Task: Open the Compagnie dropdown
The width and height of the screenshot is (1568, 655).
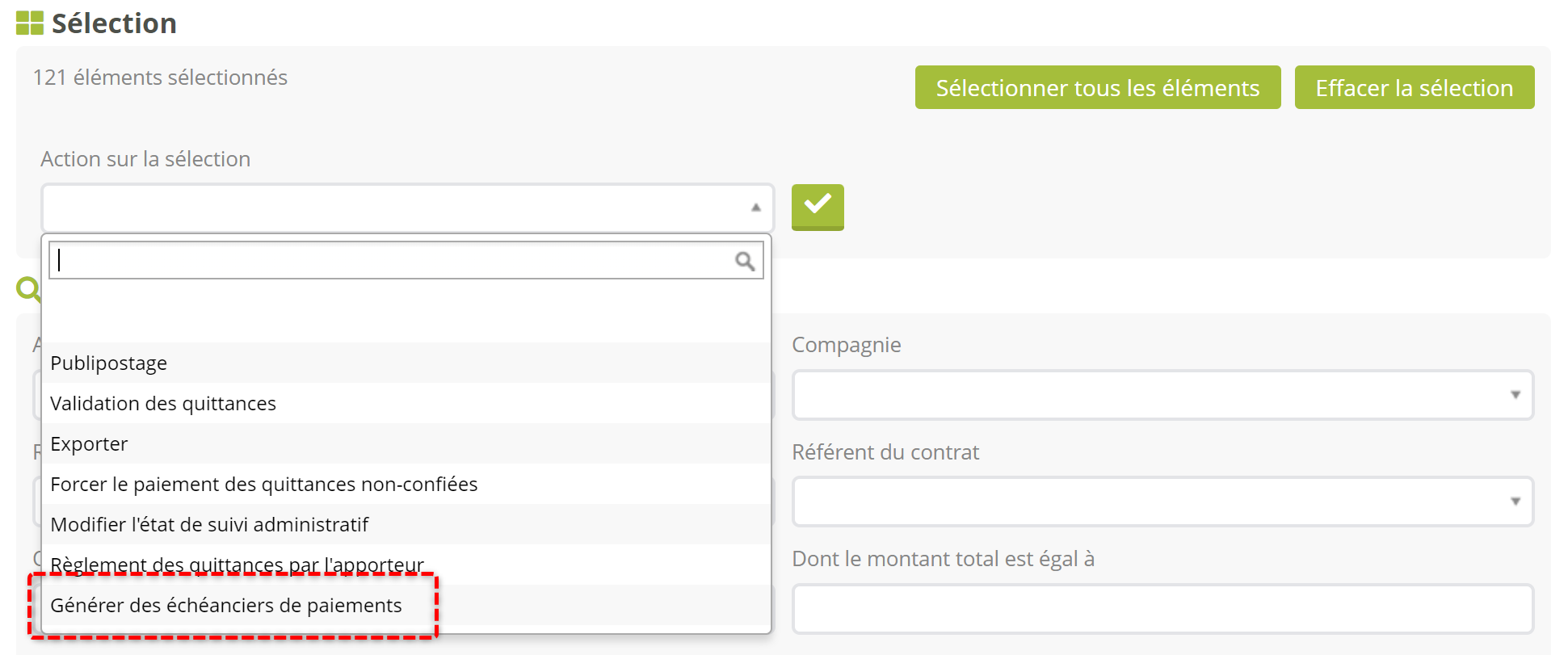Action: [1162, 395]
